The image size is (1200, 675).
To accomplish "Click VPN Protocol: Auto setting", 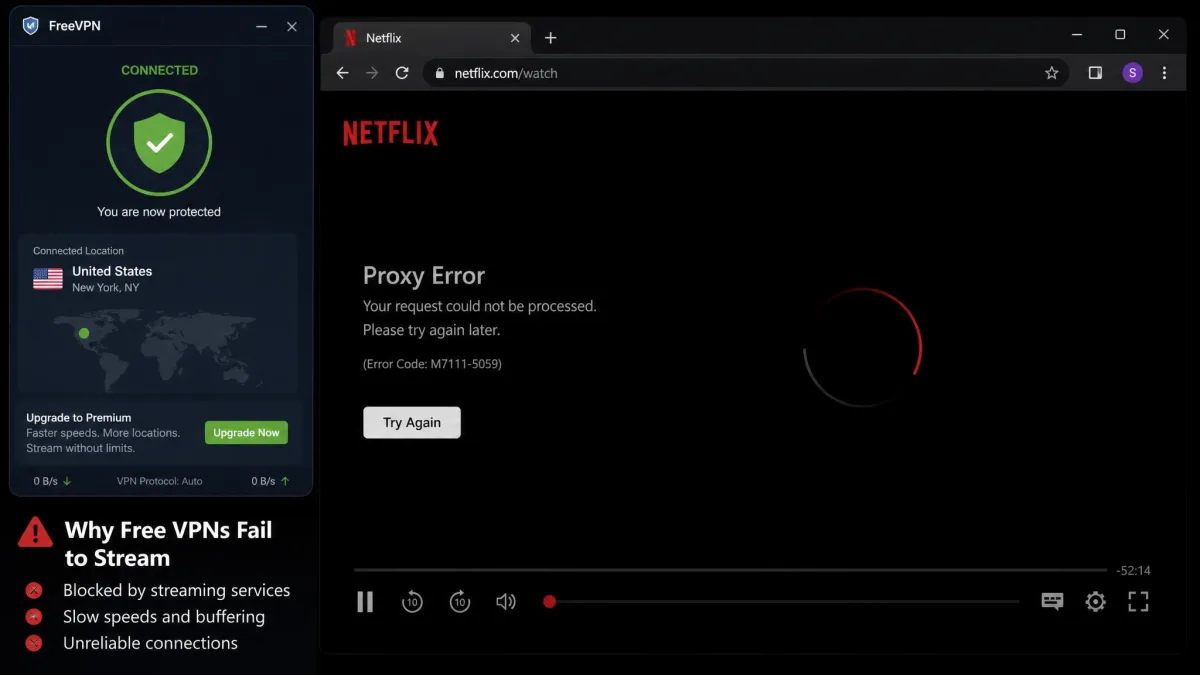I will point(159,481).
